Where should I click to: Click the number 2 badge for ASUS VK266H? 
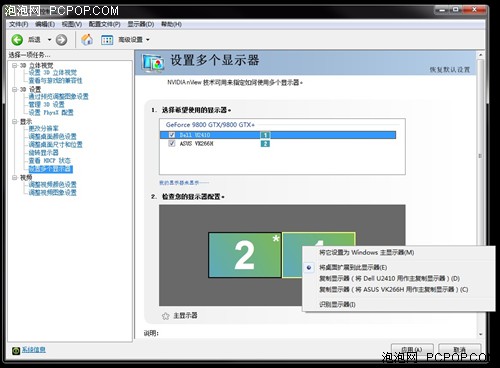click(x=265, y=144)
